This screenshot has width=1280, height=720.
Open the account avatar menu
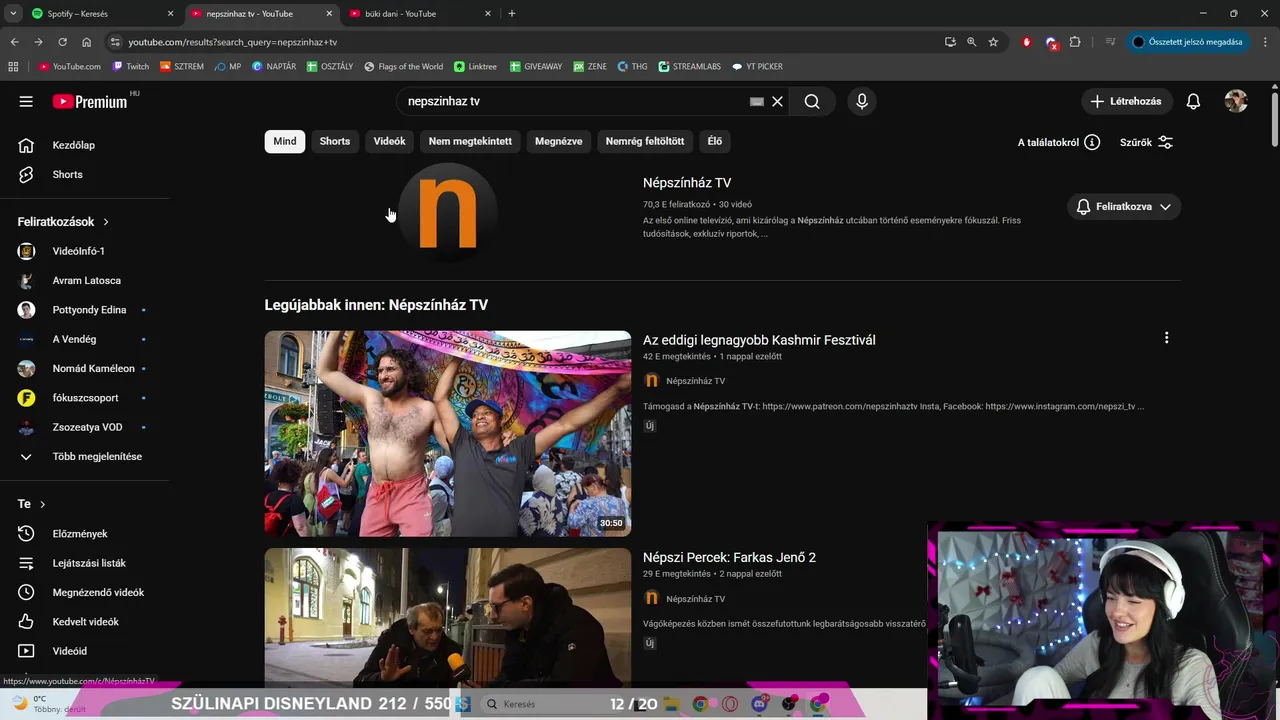coord(1236,101)
